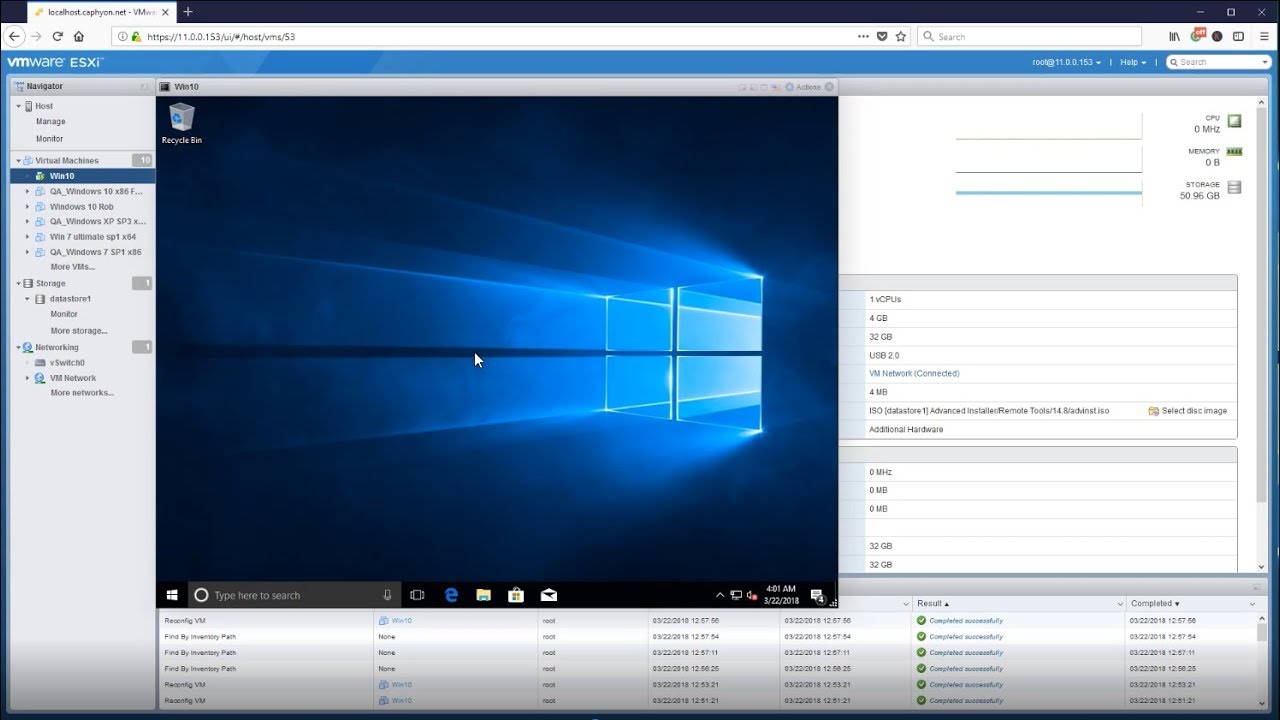Select vSwitch0 in the Navigator

67,363
